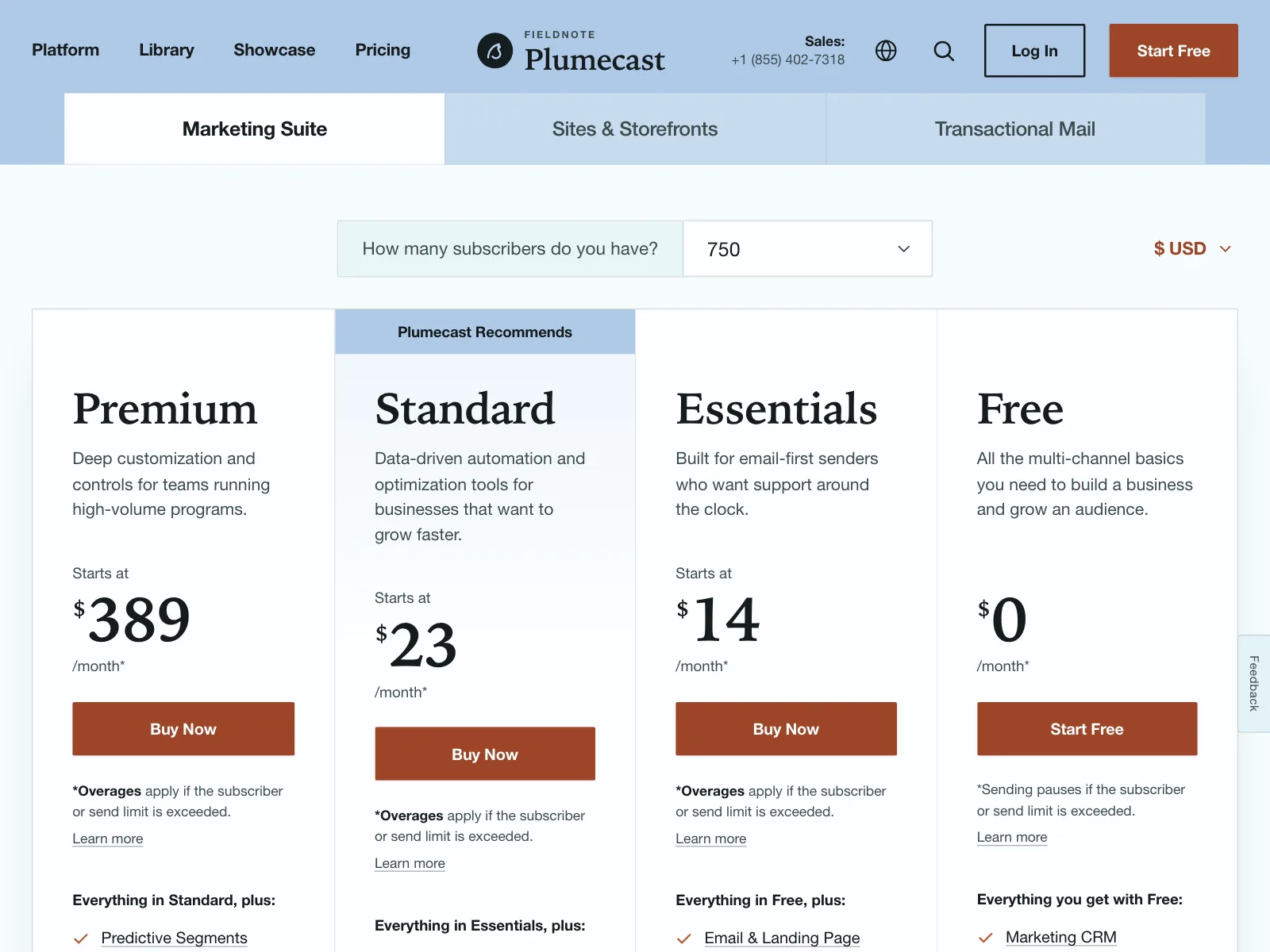This screenshot has width=1270, height=952.
Task: Click the Plumecast Recommends banner
Action: pyautogui.click(x=485, y=332)
